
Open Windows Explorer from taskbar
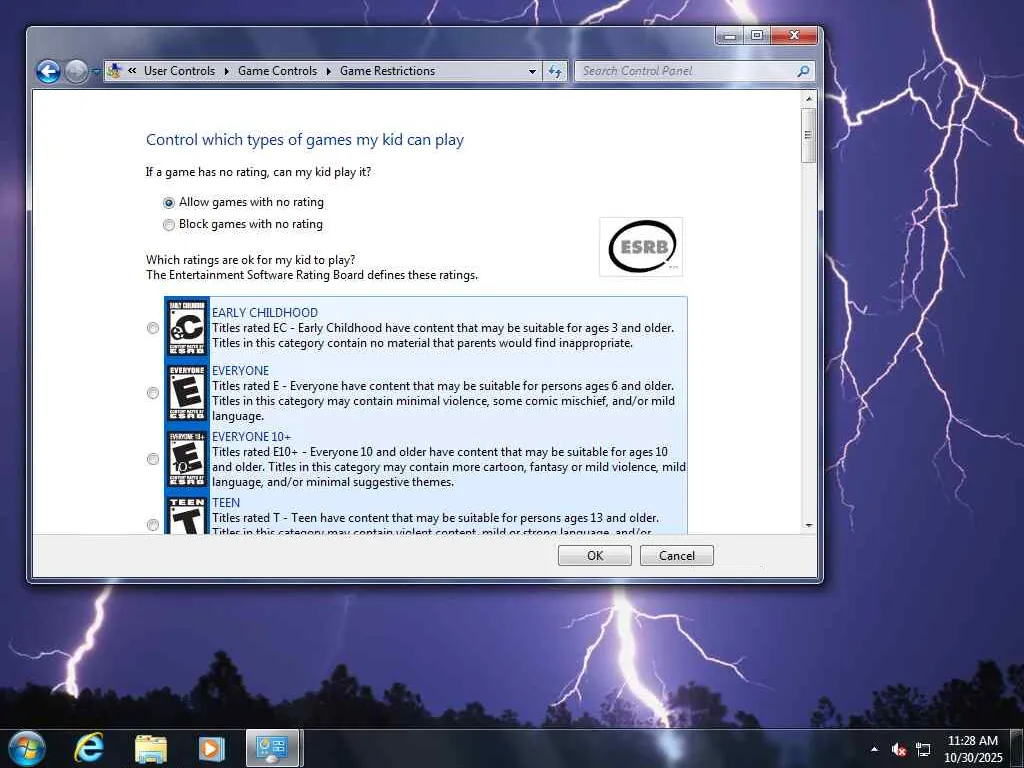coord(150,748)
